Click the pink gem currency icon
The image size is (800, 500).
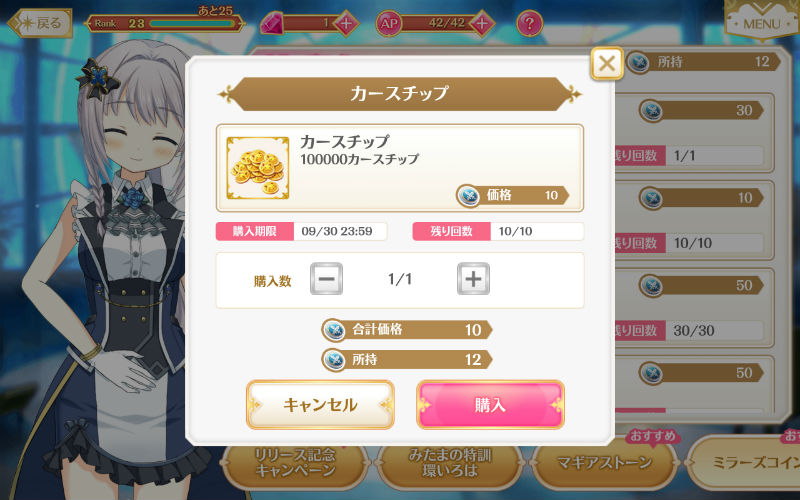point(272,23)
